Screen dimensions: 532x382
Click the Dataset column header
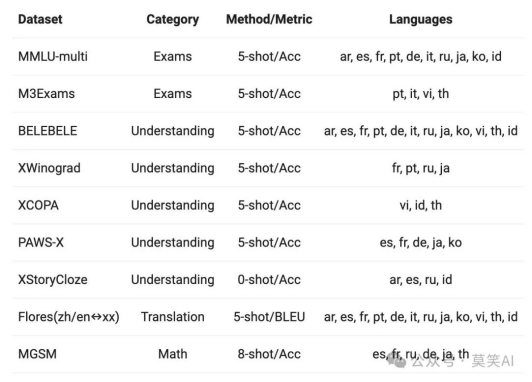tap(40, 19)
